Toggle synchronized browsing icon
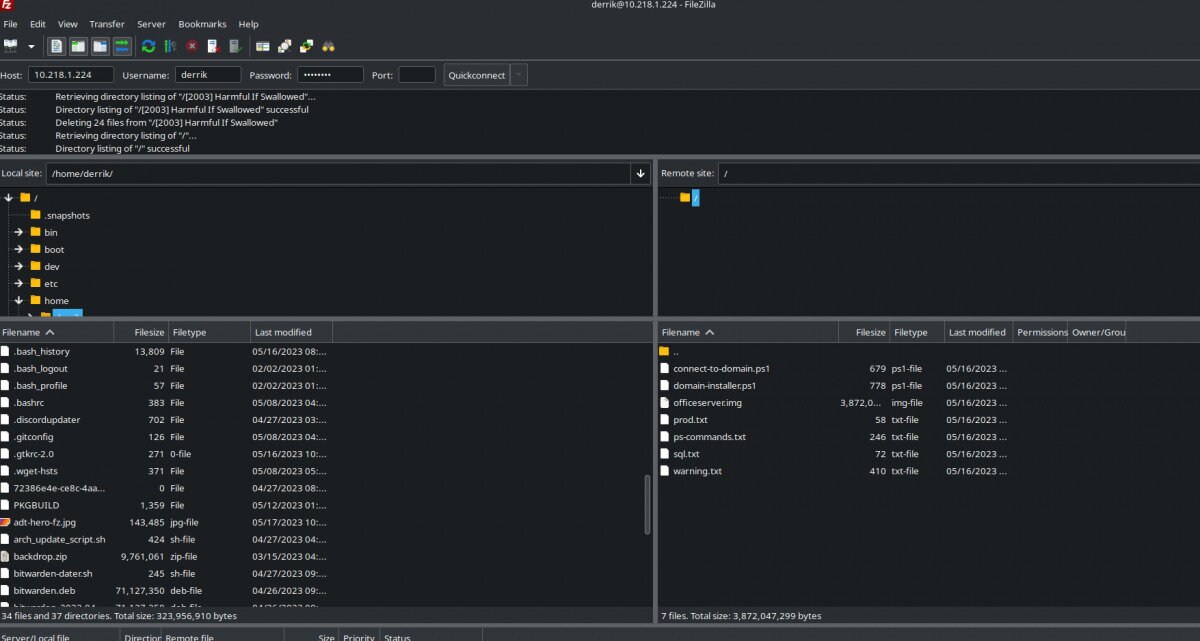Screen dimensions: 1200x641 point(306,46)
